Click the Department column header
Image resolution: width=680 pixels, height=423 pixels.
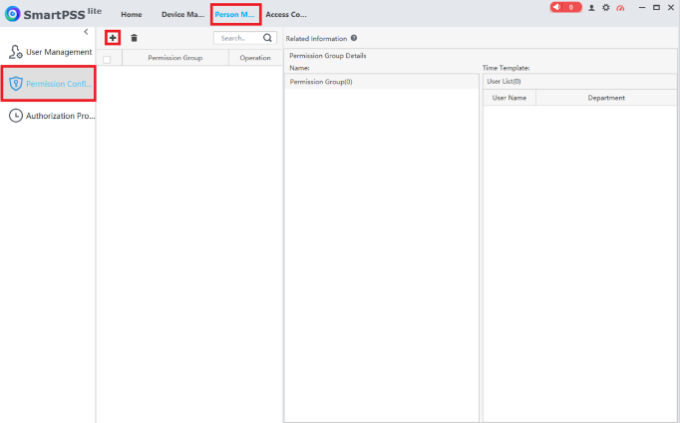[606, 98]
